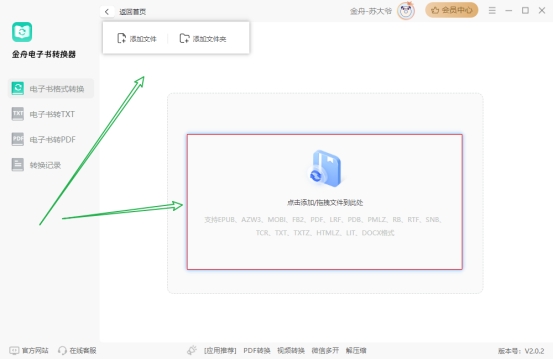Image resolution: width=553 pixels, height=360 pixels.
Task: Open 视频转换 recommended app link
Action: pyautogui.click(x=291, y=350)
